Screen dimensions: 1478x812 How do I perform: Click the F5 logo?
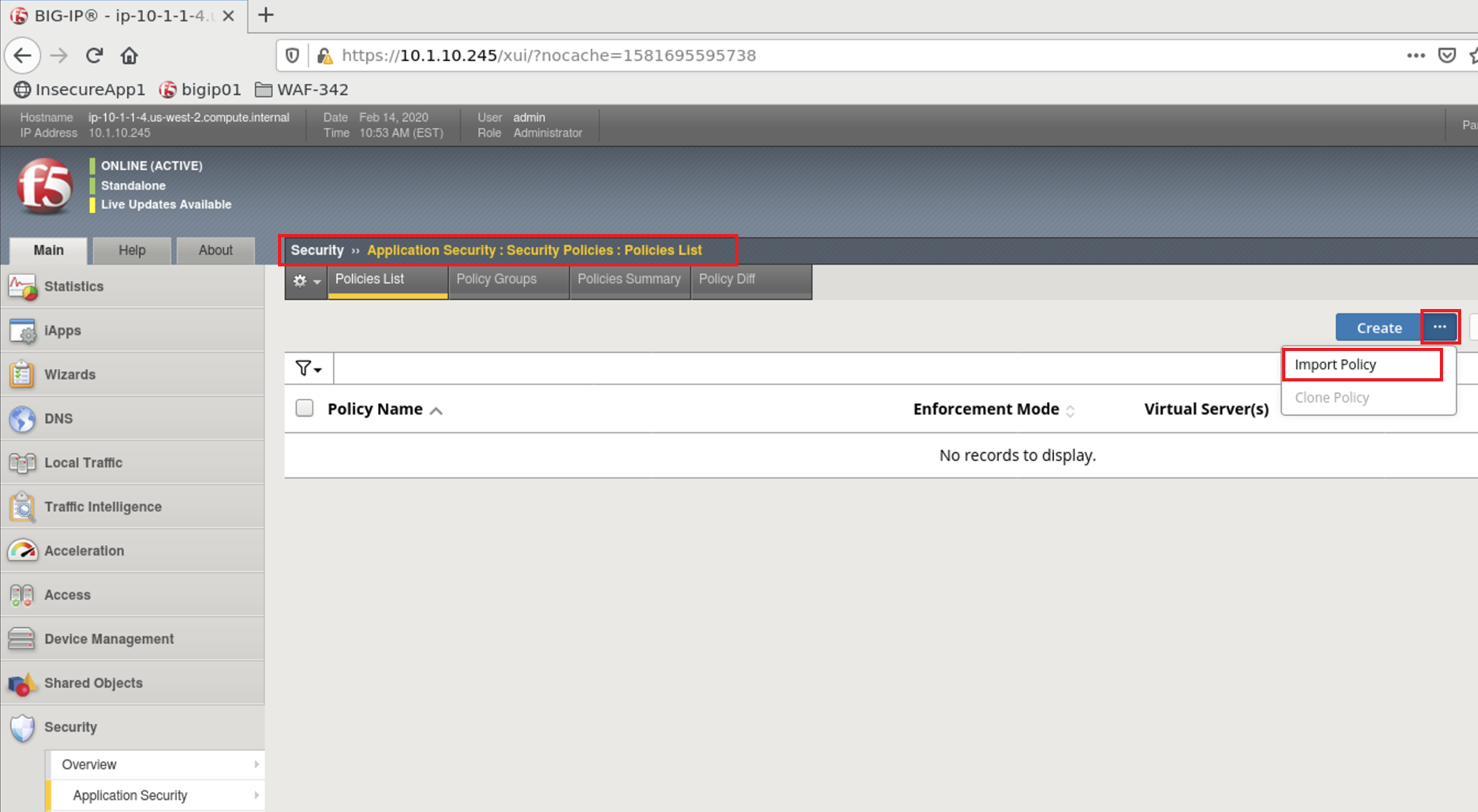pos(45,186)
